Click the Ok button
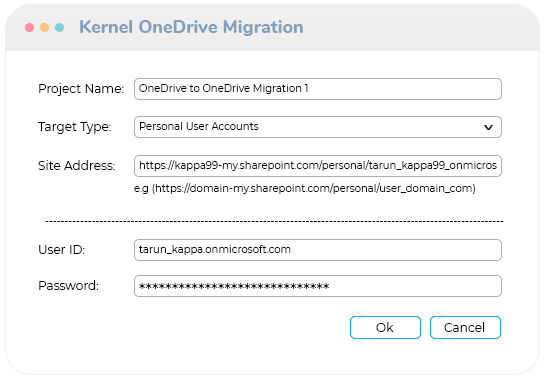The height and width of the screenshot is (380, 545). pos(385,327)
